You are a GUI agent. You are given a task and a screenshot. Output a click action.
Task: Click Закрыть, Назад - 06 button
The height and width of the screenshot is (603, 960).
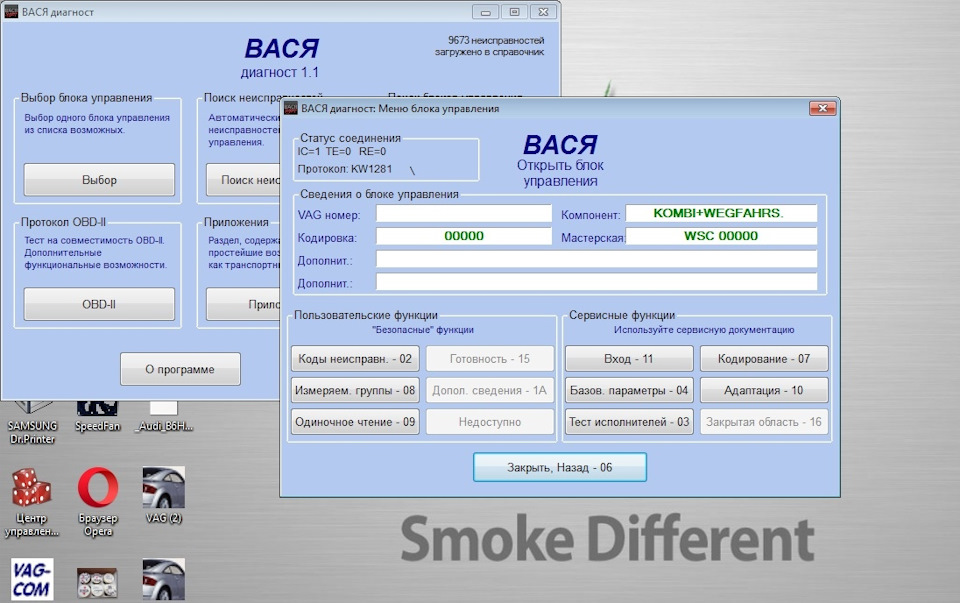[x=560, y=467]
